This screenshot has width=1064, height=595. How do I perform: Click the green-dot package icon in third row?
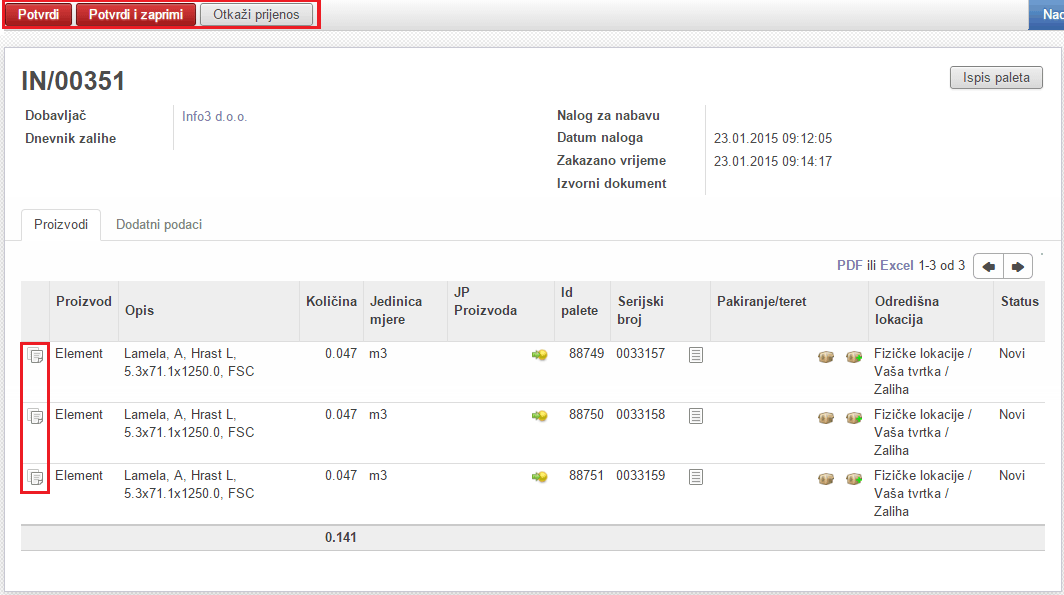click(x=853, y=478)
